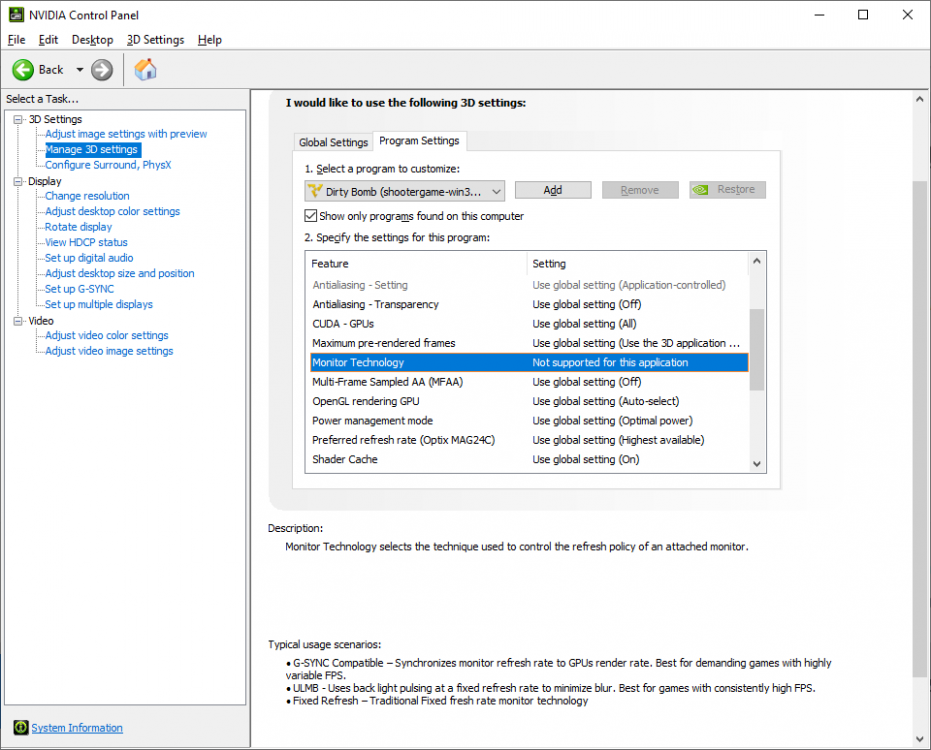Select Maximum pre-rendered frames row
Viewport: 931px width, 750px height.
(528, 343)
